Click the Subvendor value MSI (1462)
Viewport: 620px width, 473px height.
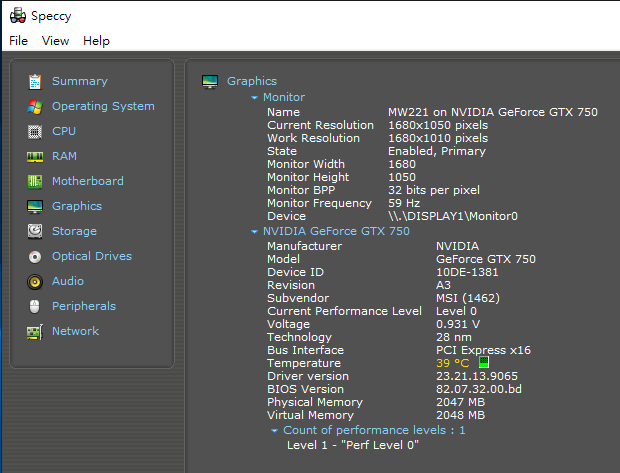468,298
